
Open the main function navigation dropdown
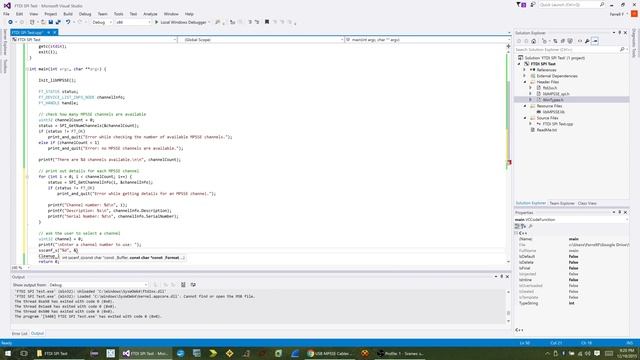[427, 40]
